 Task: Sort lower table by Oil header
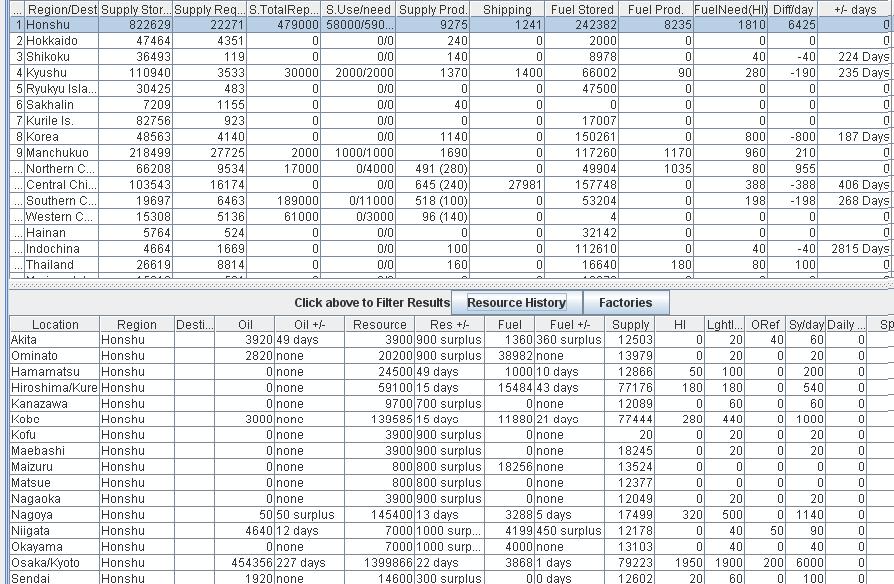245,324
